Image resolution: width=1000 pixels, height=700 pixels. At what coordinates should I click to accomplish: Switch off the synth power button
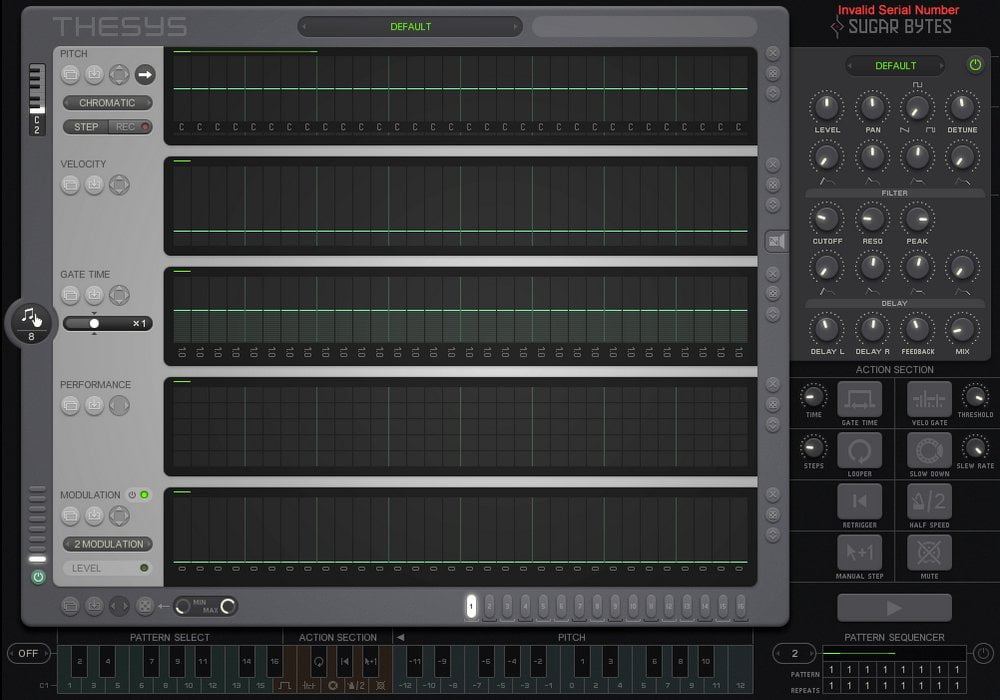974,65
